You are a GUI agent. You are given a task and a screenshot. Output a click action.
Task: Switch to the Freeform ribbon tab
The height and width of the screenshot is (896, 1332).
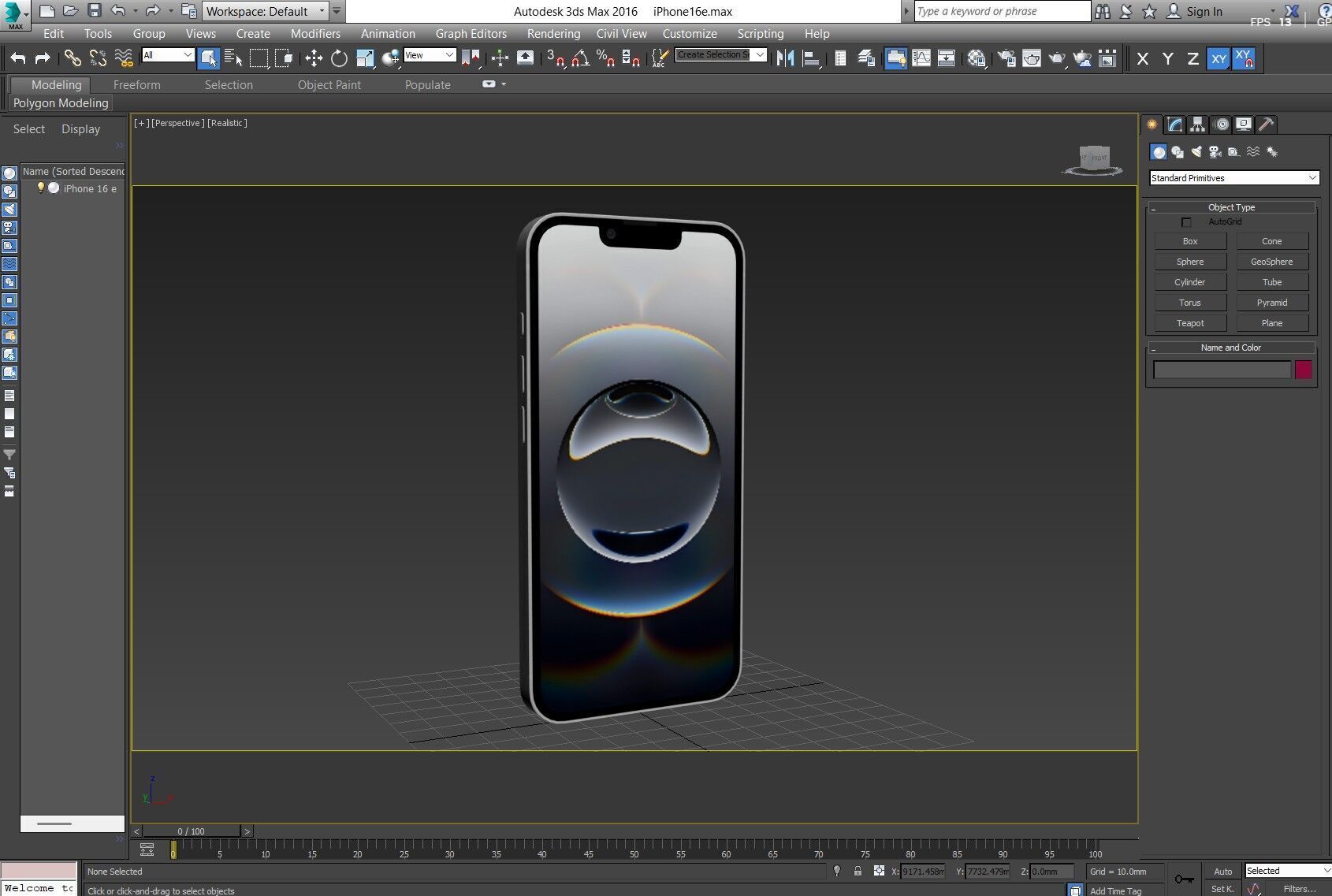[x=136, y=85]
